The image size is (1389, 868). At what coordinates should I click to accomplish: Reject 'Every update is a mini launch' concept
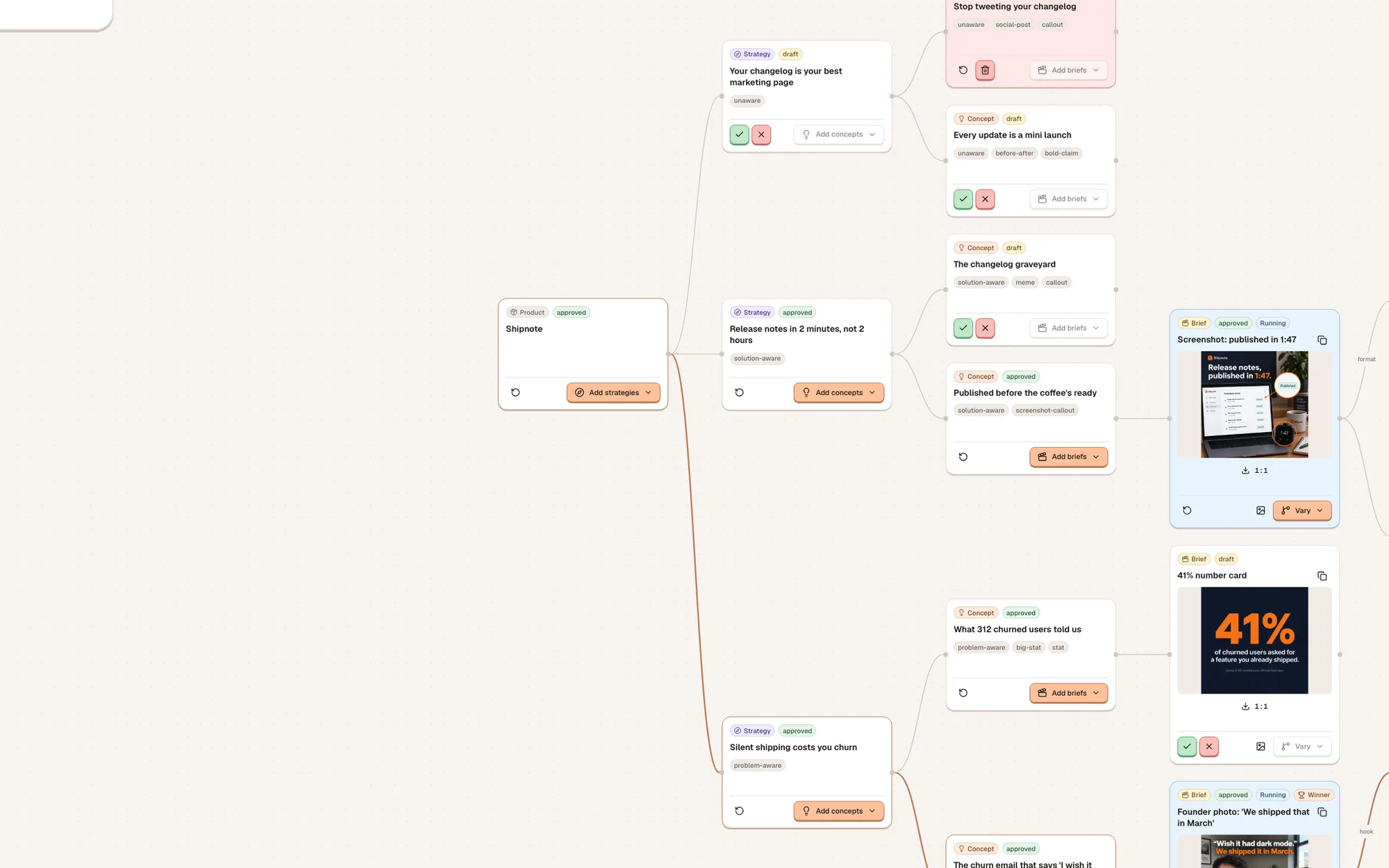985,199
